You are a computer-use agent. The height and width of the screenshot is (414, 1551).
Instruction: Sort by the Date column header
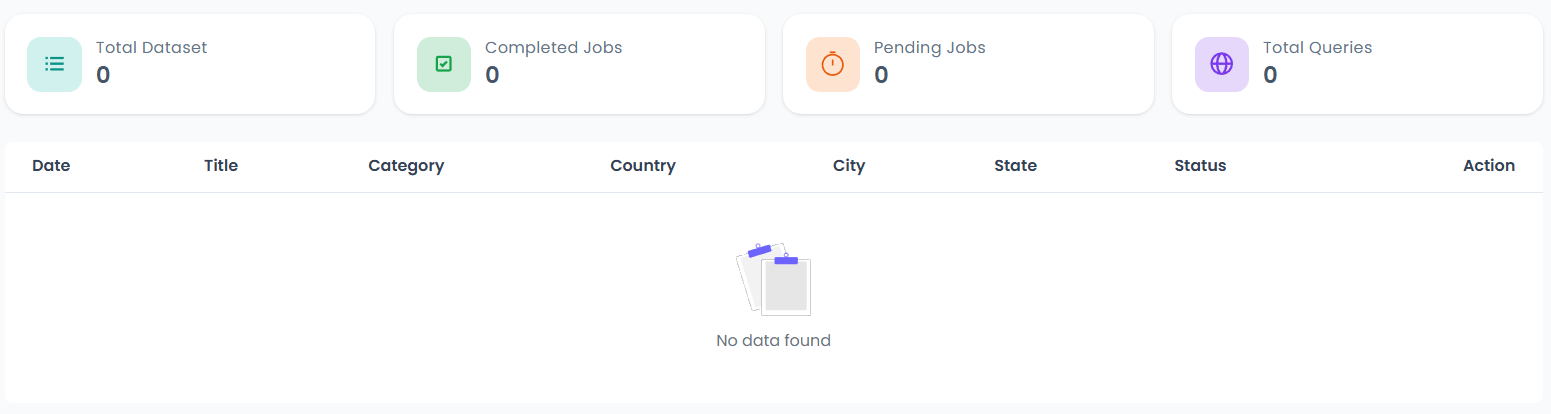pos(51,166)
